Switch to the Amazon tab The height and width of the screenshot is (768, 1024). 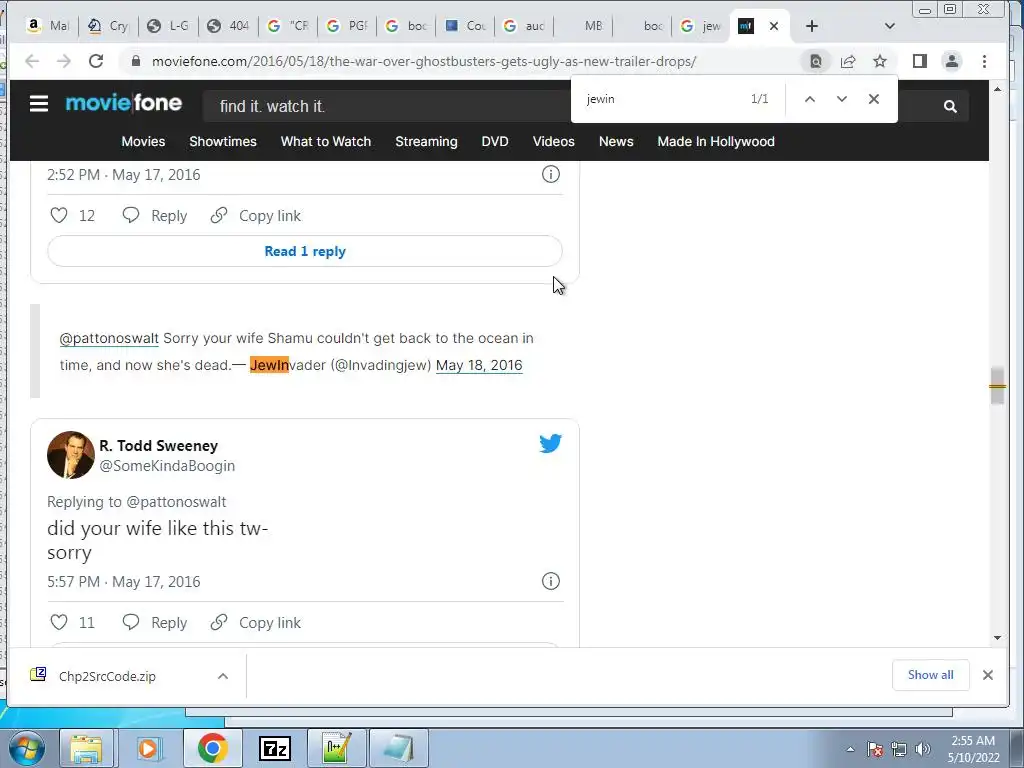pos(47,26)
